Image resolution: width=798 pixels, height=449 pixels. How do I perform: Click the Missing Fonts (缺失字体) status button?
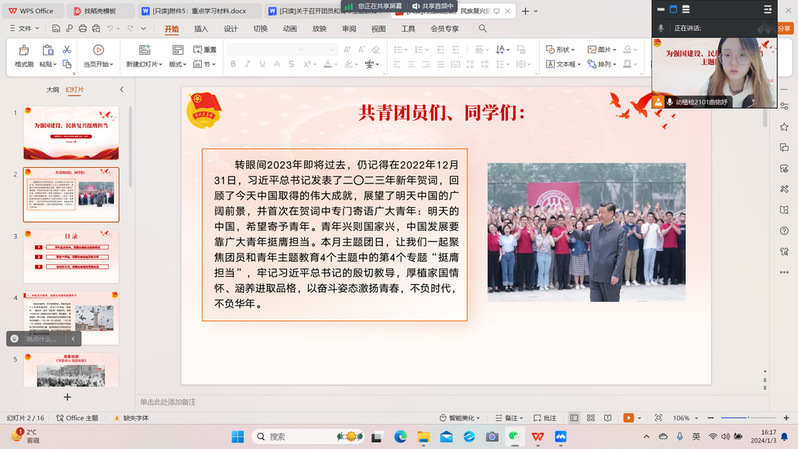pos(131,418)
